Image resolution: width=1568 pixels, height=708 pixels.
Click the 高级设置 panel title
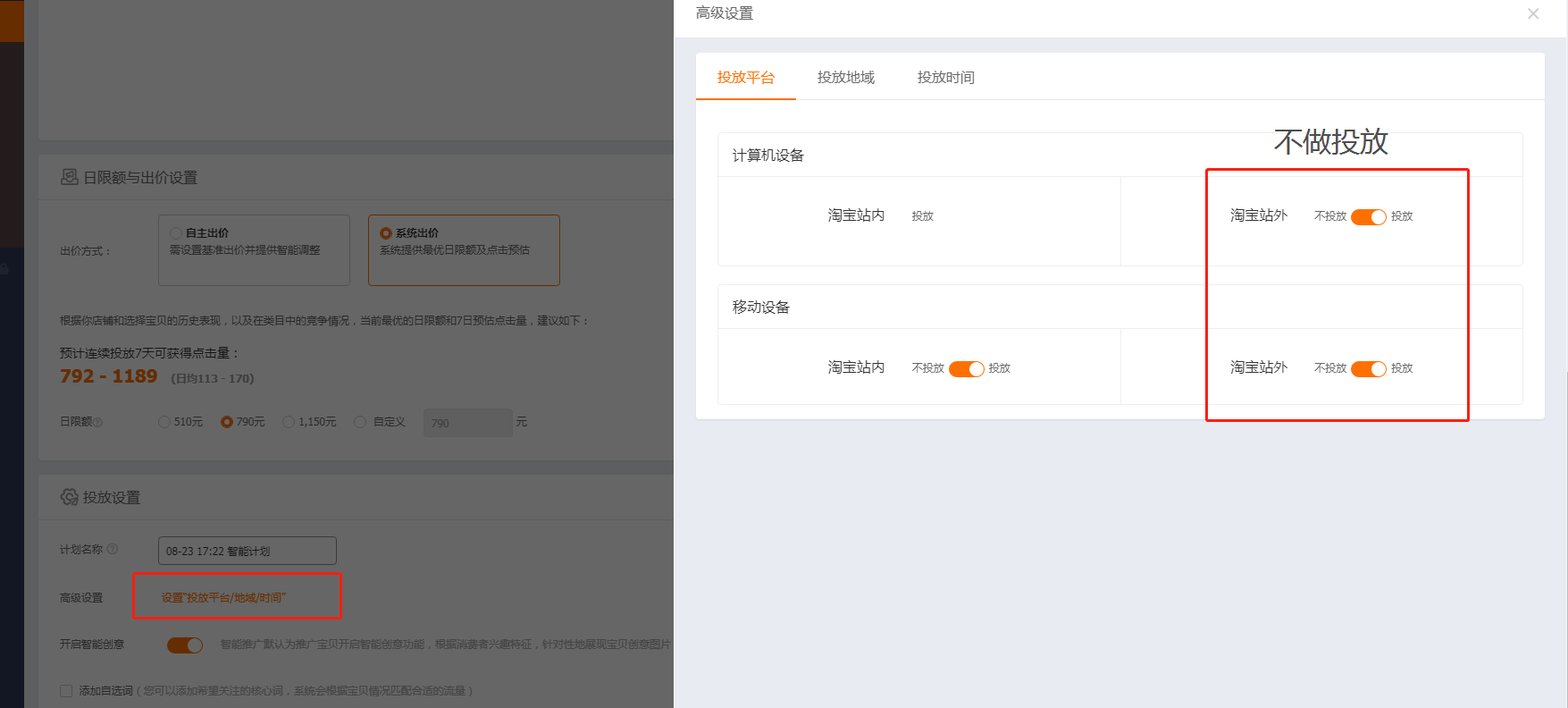click(x=725, y=13)
